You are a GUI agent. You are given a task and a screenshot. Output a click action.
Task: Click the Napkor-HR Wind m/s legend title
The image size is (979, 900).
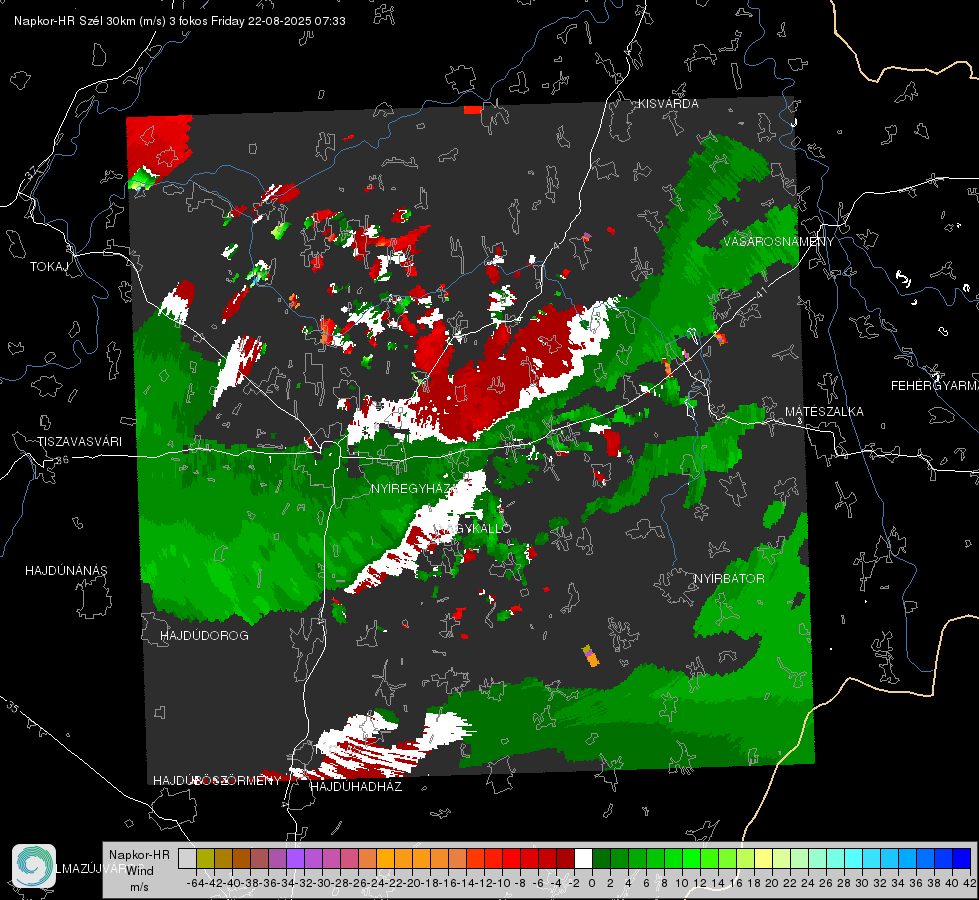tap(139, 871)
